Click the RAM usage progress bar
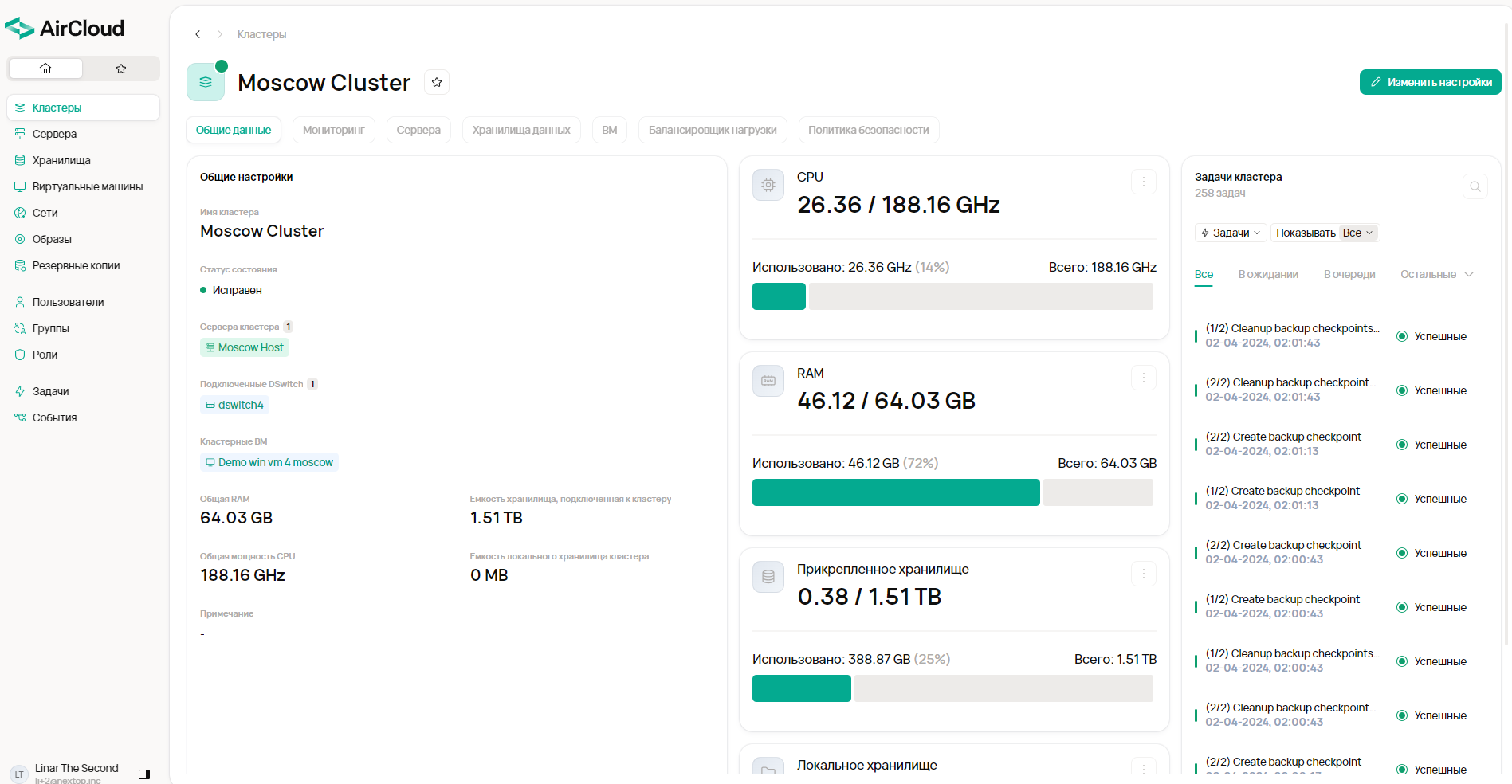 point(952,492)
